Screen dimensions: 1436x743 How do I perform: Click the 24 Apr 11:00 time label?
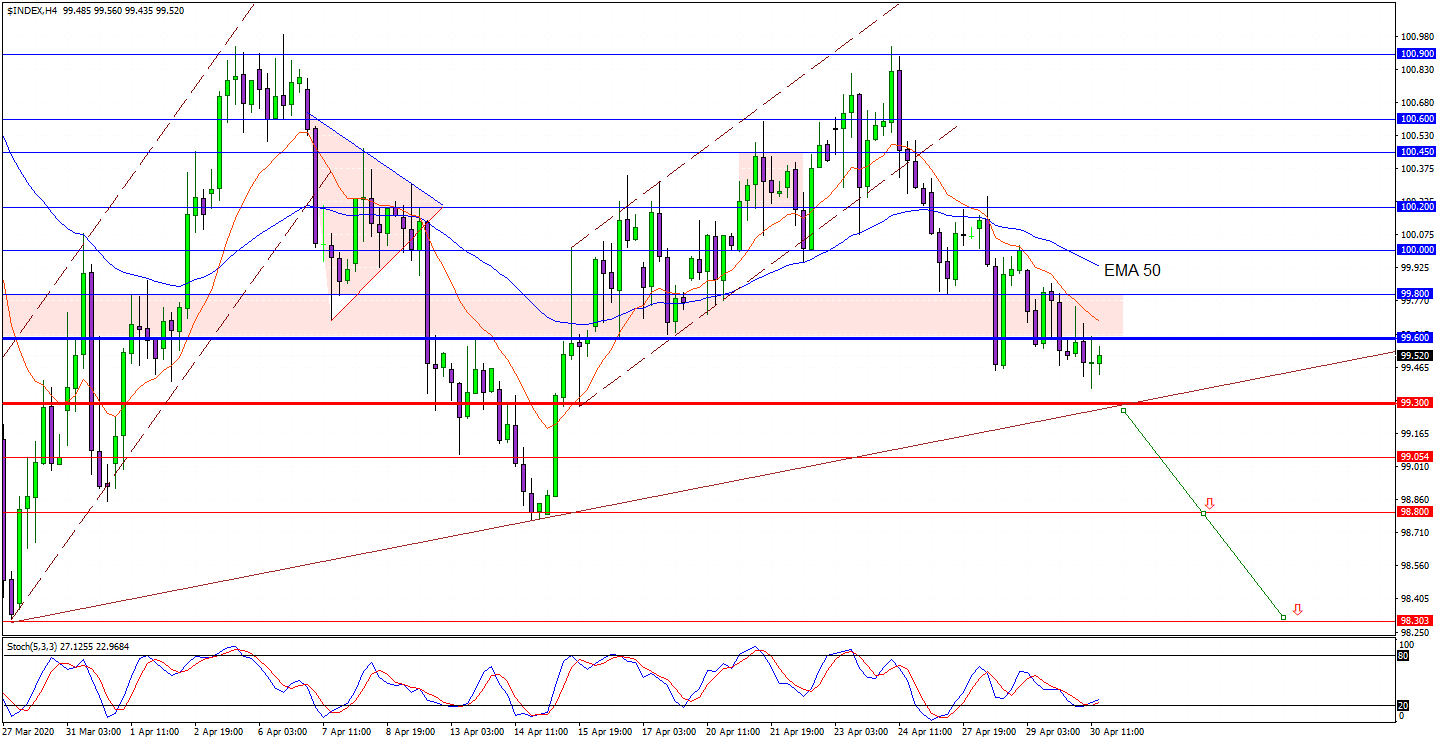point(925,732)
